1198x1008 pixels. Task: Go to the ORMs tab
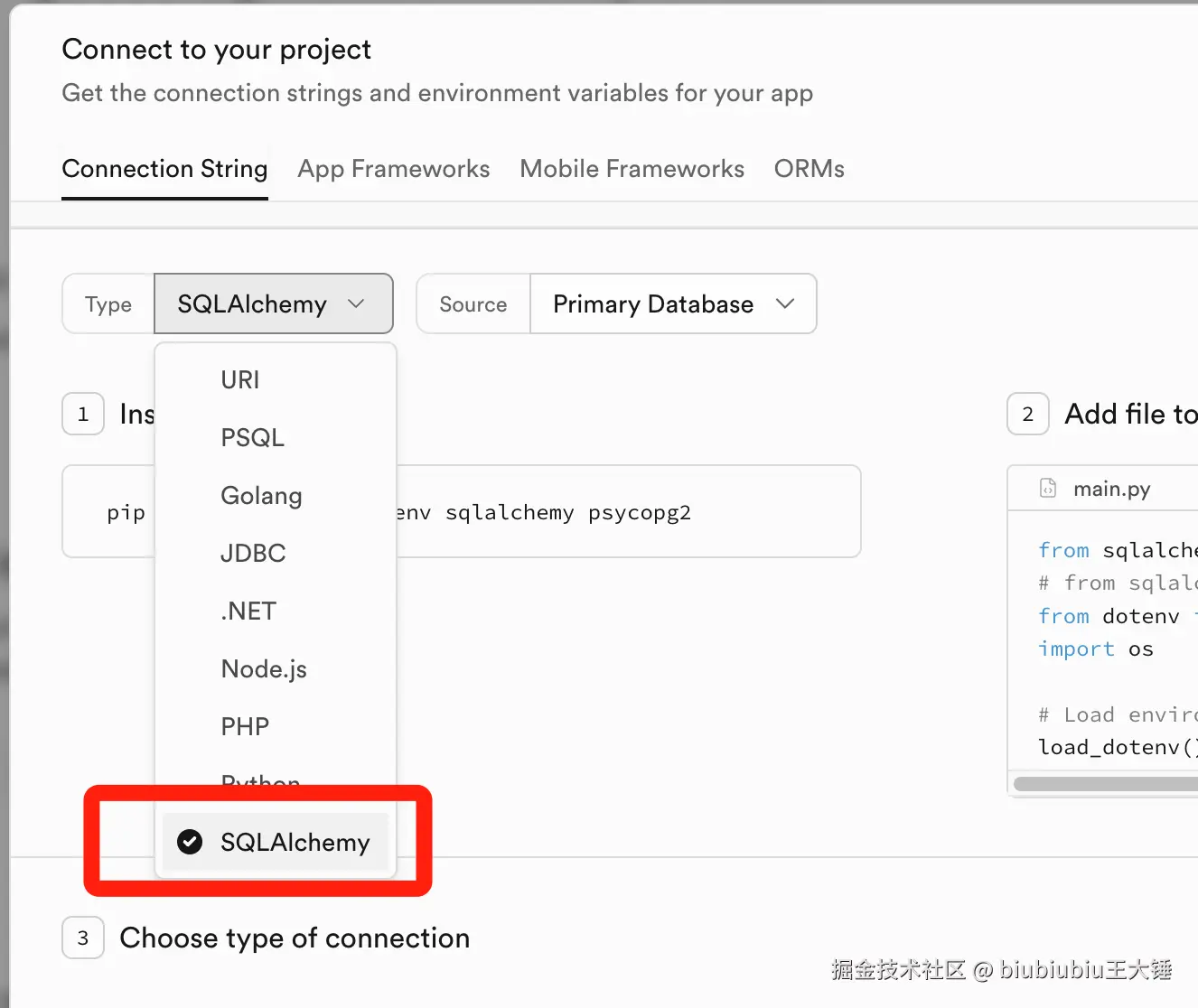[x=809, y=169]
